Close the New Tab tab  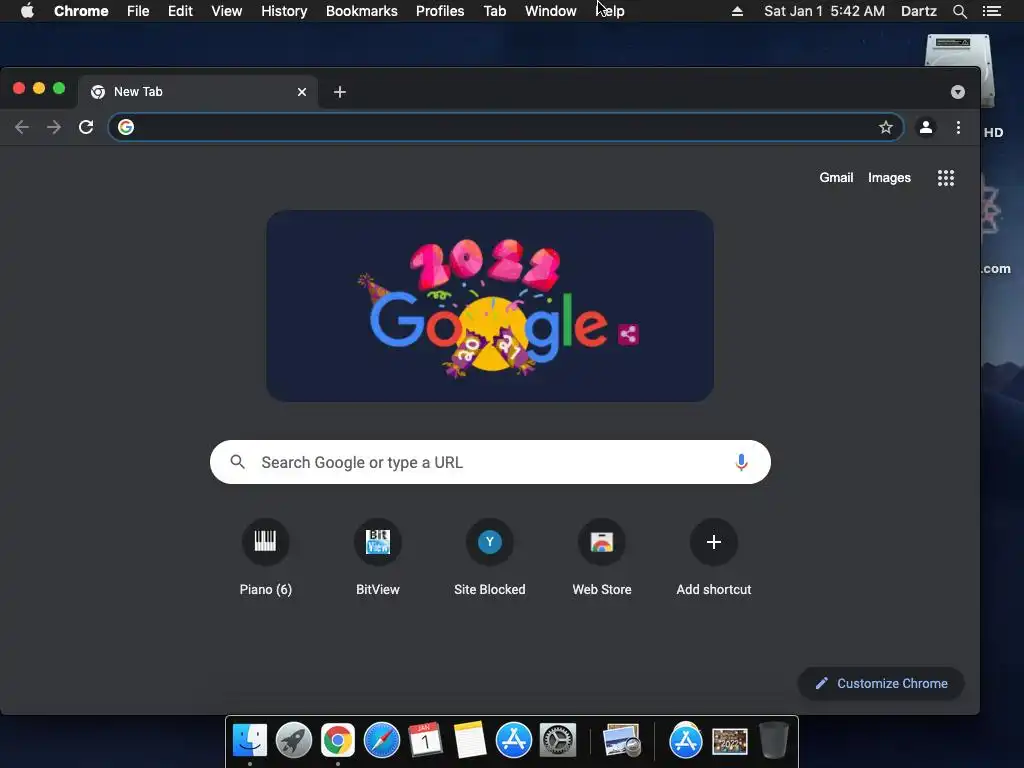(x=302, y=92)
